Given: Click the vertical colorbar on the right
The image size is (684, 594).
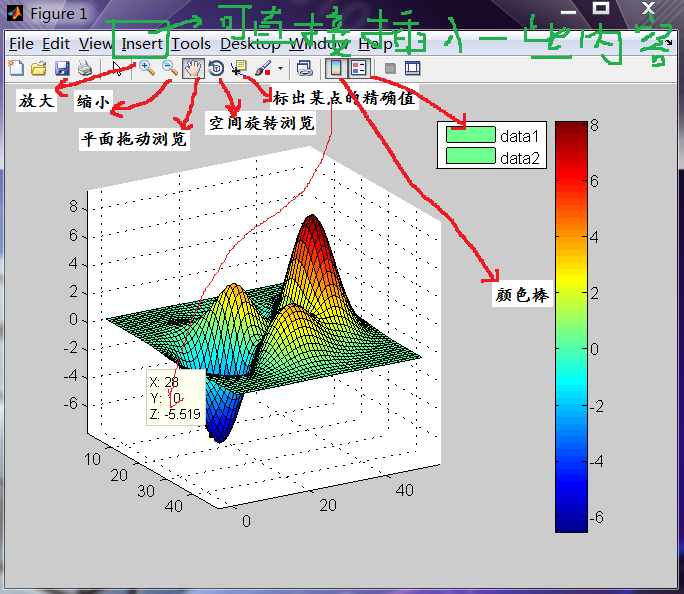Looking at the screenshot, I should (571, 327).
